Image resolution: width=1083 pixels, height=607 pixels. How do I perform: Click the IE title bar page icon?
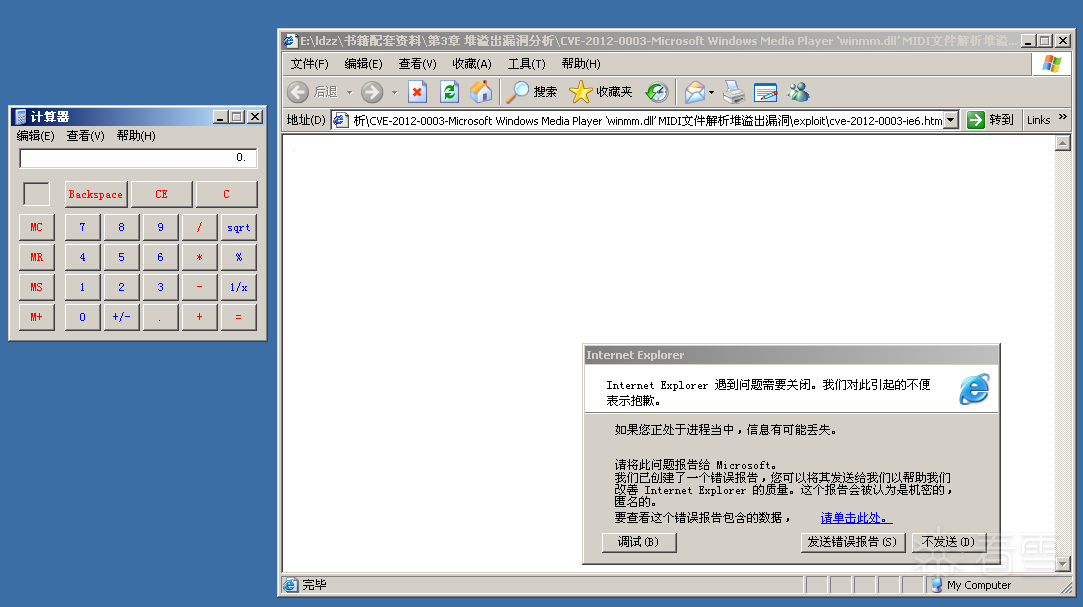pos(291,41)
